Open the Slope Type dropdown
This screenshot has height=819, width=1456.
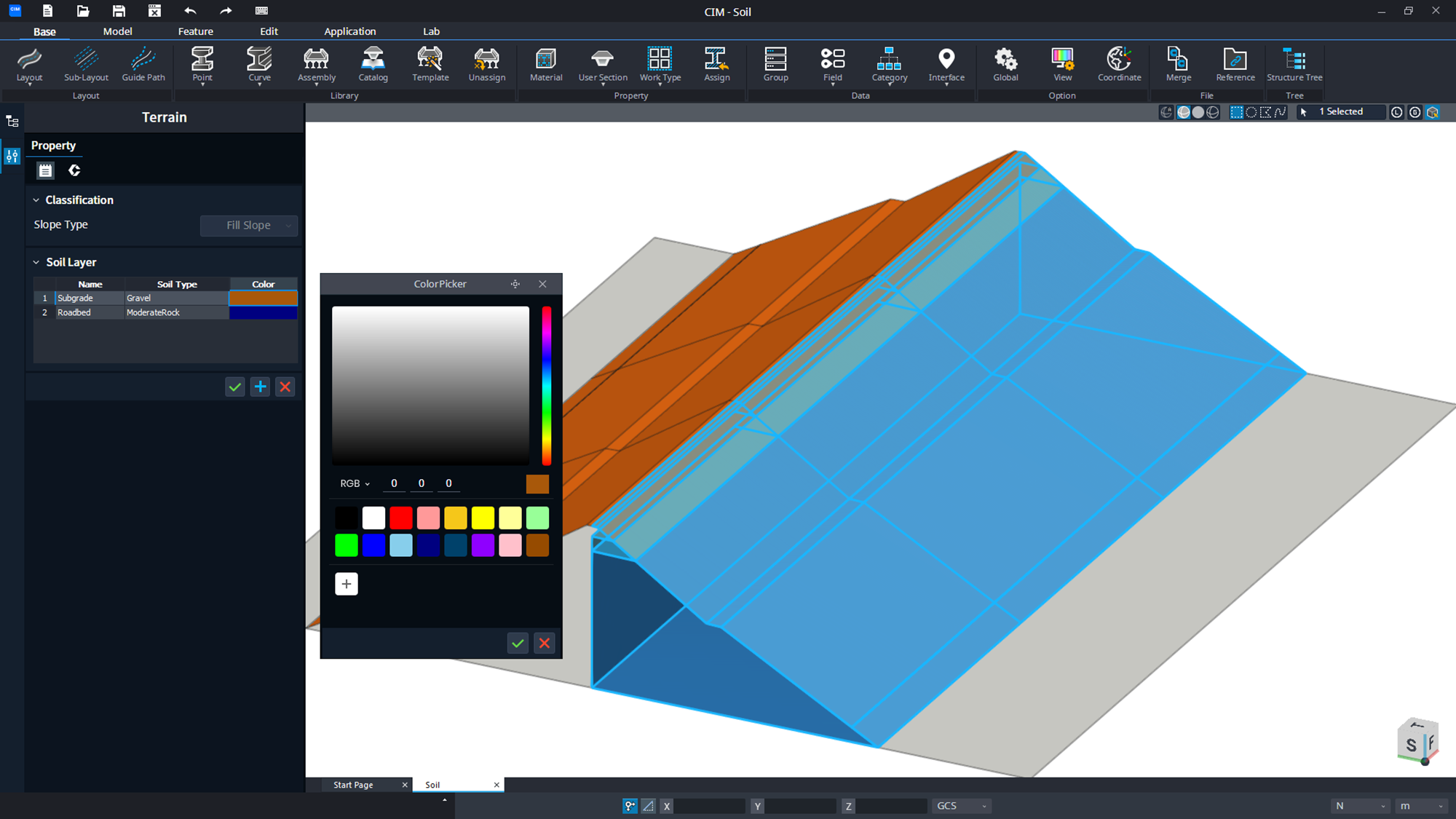pyautogui.click(x=249, y=226)
